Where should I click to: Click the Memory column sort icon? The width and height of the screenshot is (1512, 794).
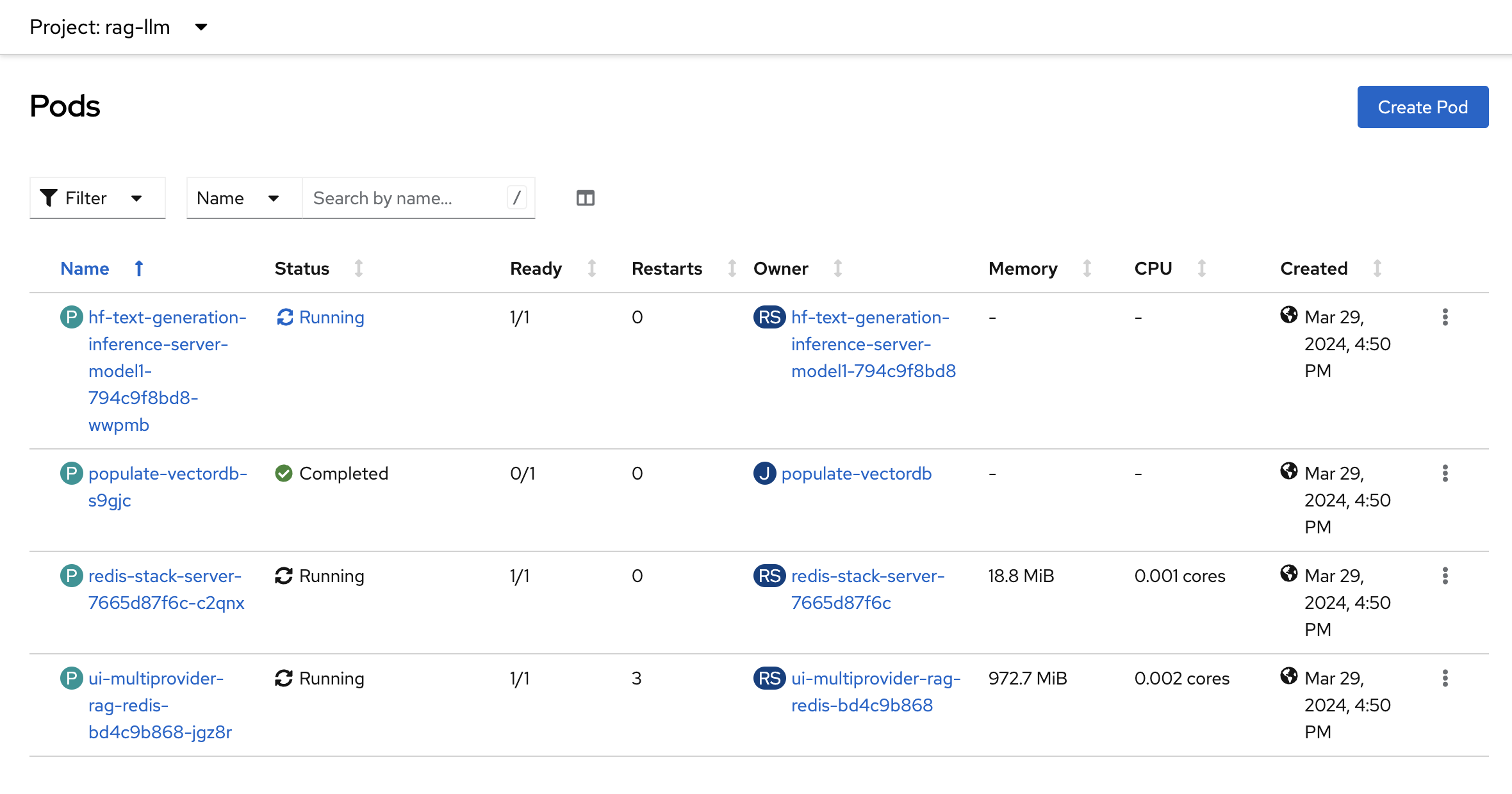click(1087, 268)
